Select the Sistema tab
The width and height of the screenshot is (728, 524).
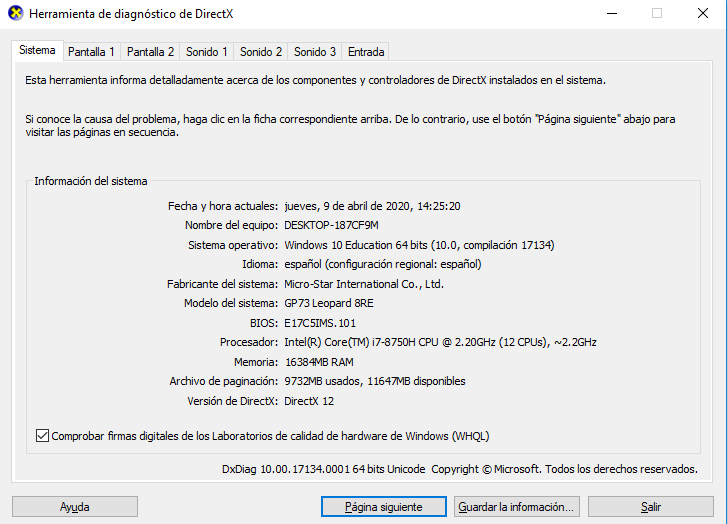(37, 50)
